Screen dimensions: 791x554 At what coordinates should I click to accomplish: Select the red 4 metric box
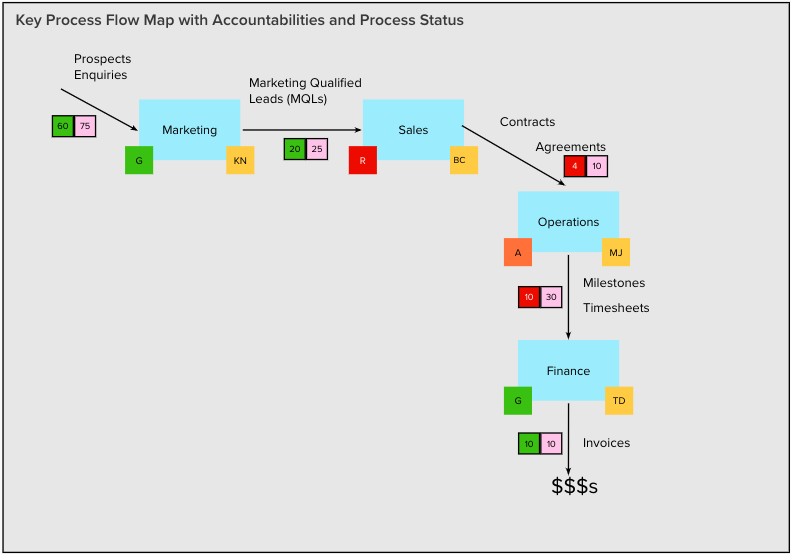575,166
